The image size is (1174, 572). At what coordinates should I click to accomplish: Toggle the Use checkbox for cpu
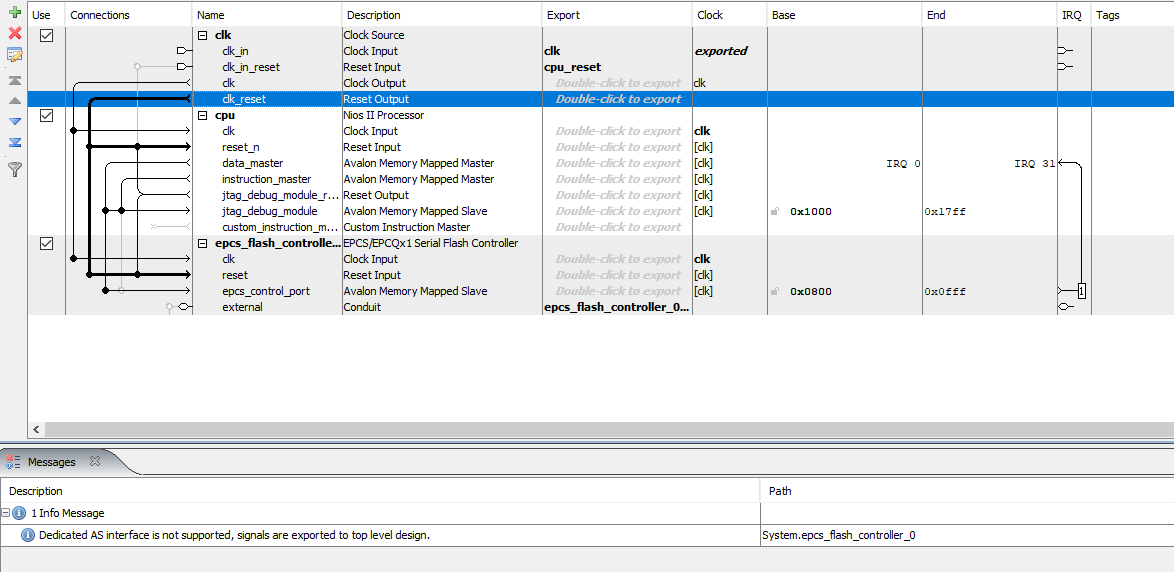(x=46, y=115)
